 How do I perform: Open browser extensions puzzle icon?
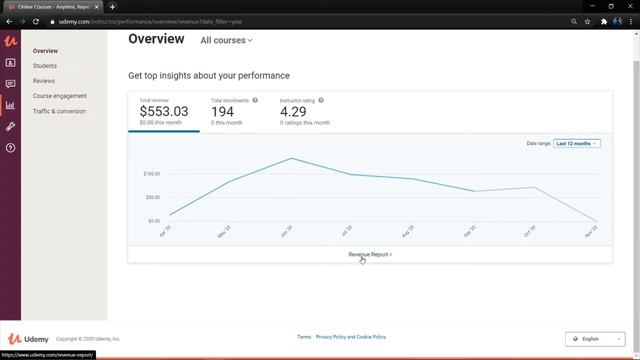[604, 22]
